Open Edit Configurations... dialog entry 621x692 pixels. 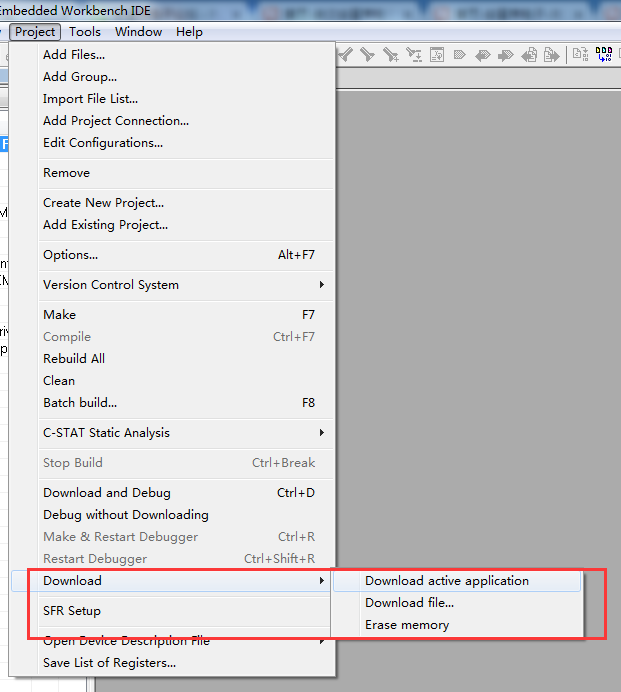(x=172, y=143)
